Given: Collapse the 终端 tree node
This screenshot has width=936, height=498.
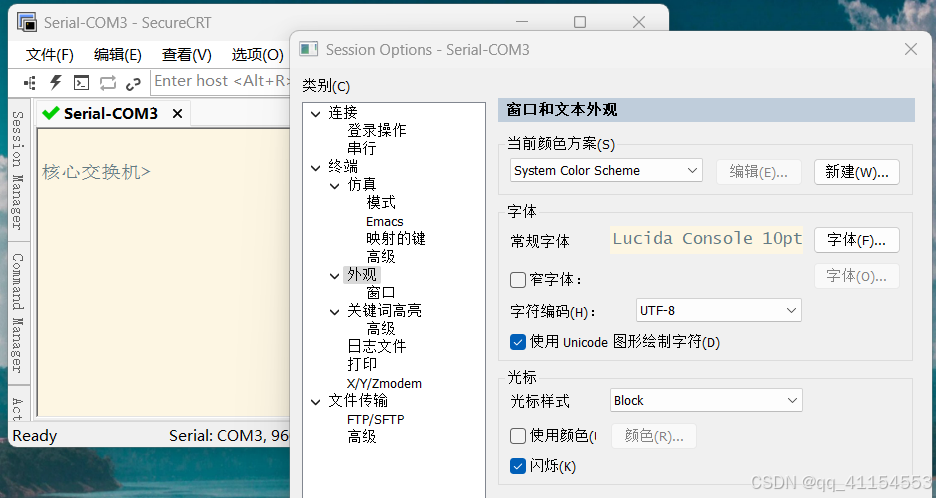Looking at the screenshot, I should [x=316, y=168].
